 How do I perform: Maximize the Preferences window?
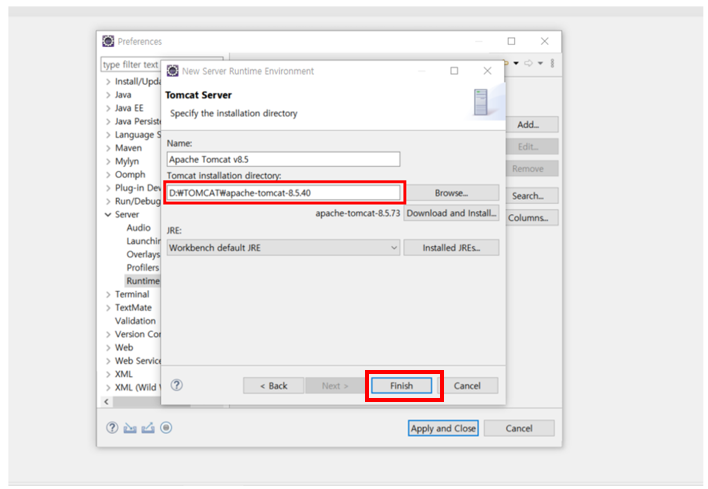coord(511,41)
